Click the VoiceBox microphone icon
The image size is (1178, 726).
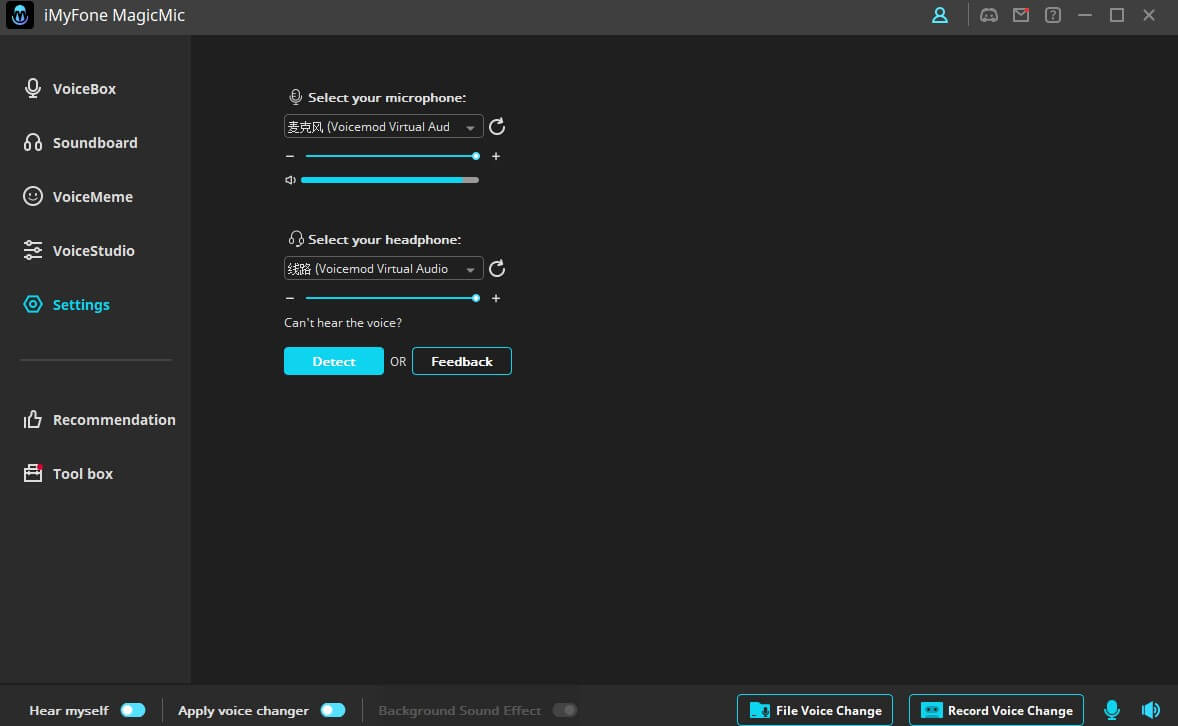(32, 89)
